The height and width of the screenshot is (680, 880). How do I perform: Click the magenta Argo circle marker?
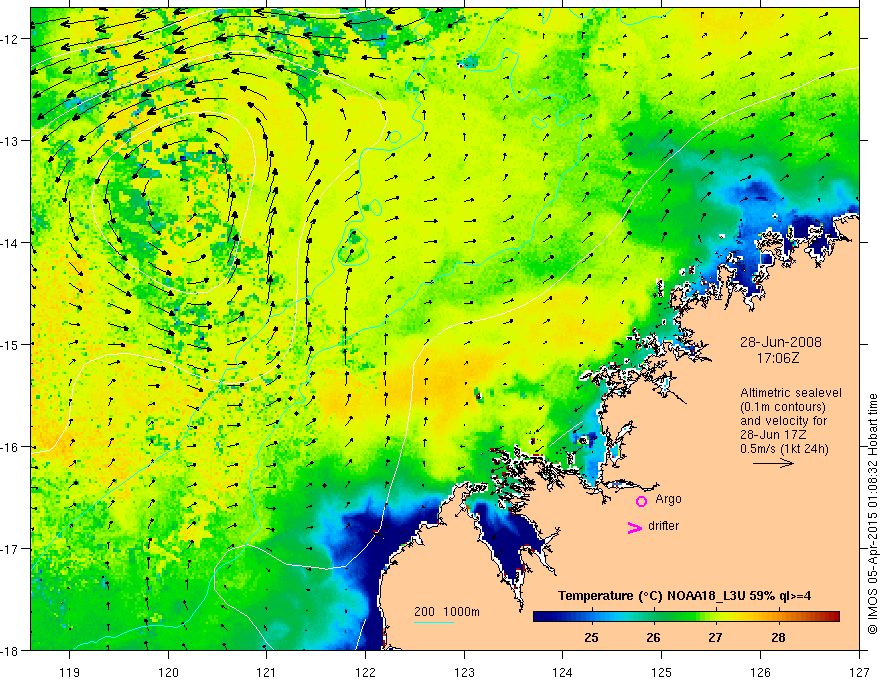[x=641, y=501]
